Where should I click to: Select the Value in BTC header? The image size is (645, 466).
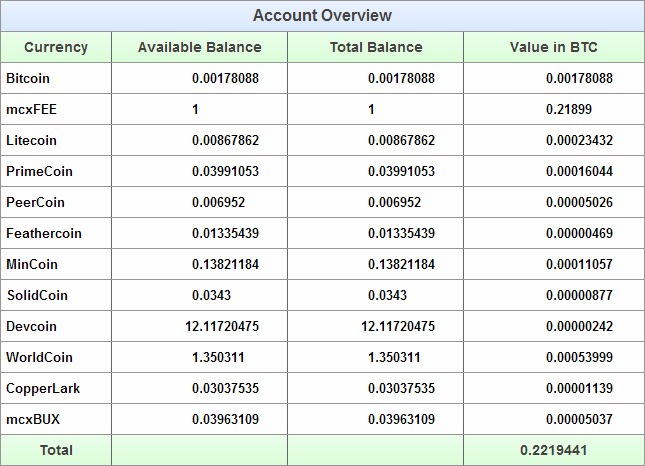click(x=554, y=47)
